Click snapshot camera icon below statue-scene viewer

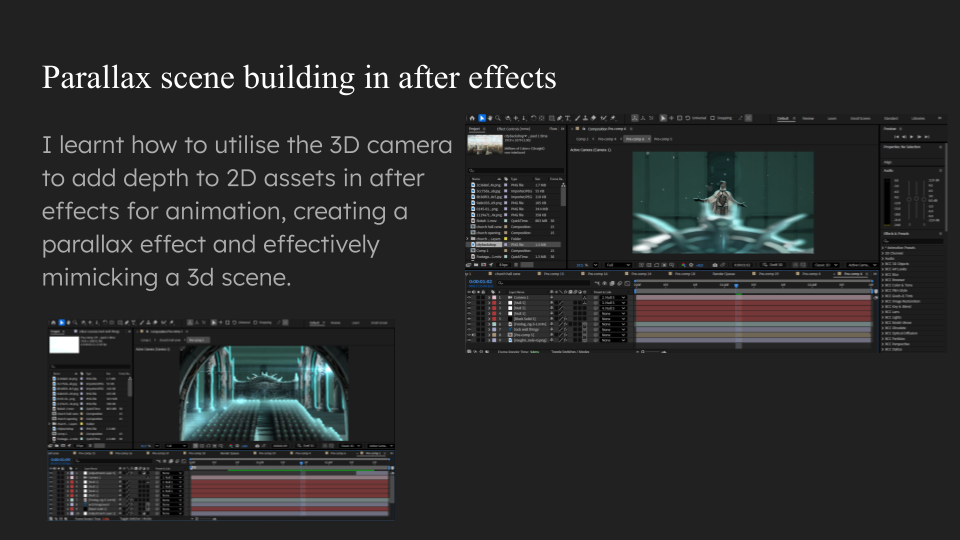click(x=715, y=265)
